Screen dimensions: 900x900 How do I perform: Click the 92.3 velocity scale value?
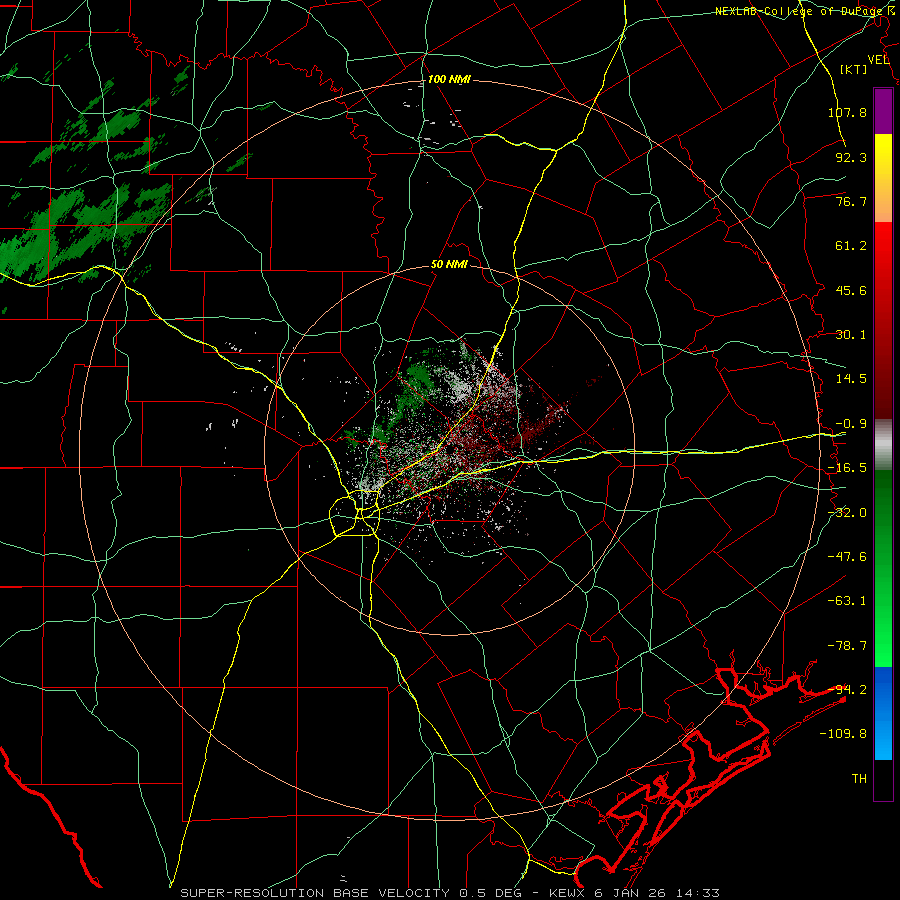851,157
